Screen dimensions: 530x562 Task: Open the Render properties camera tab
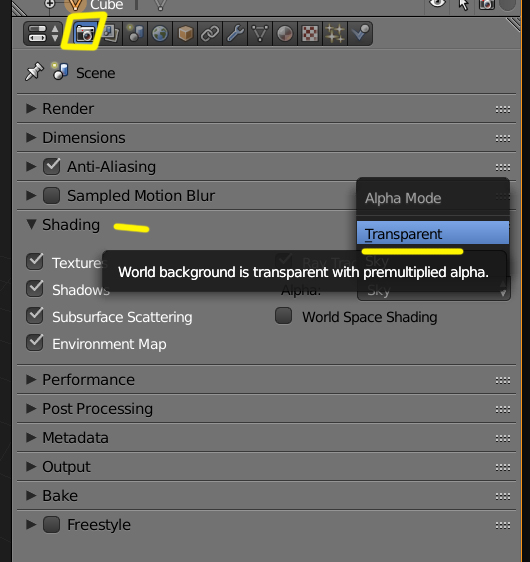pyautogui.click(x=85, y=34)
